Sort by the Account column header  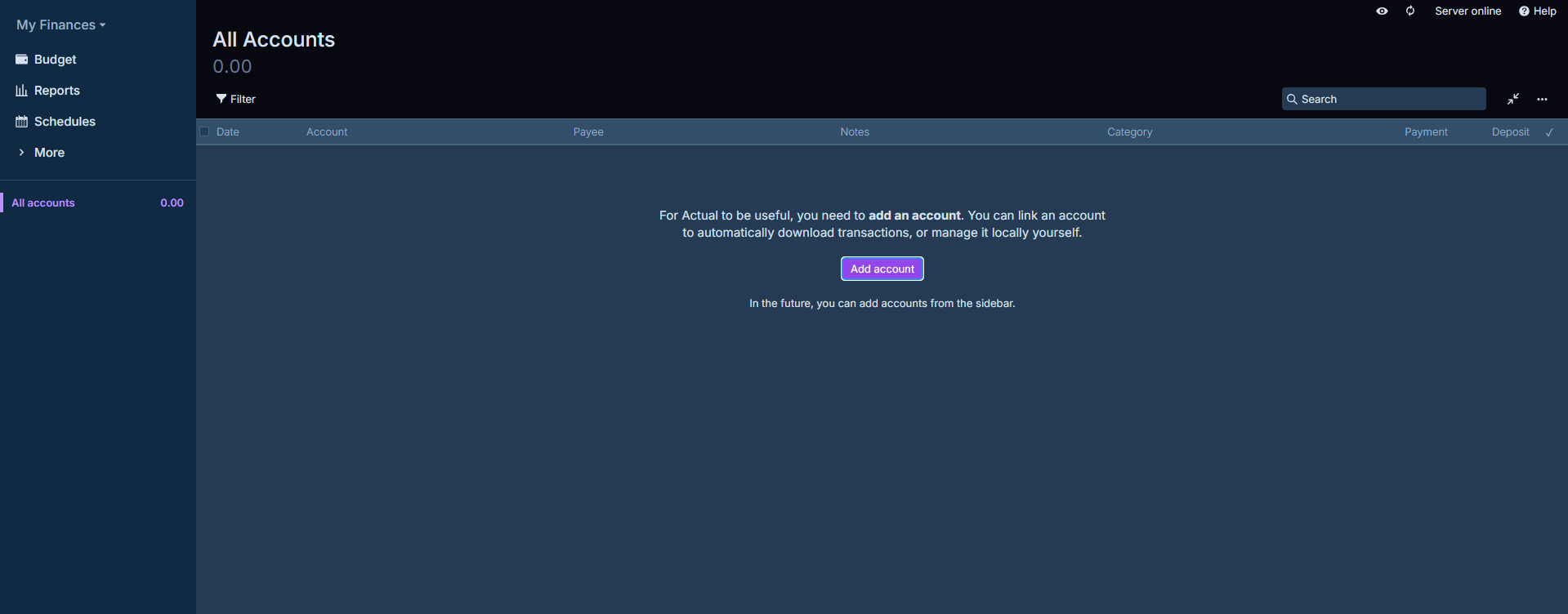click(327, 131)
